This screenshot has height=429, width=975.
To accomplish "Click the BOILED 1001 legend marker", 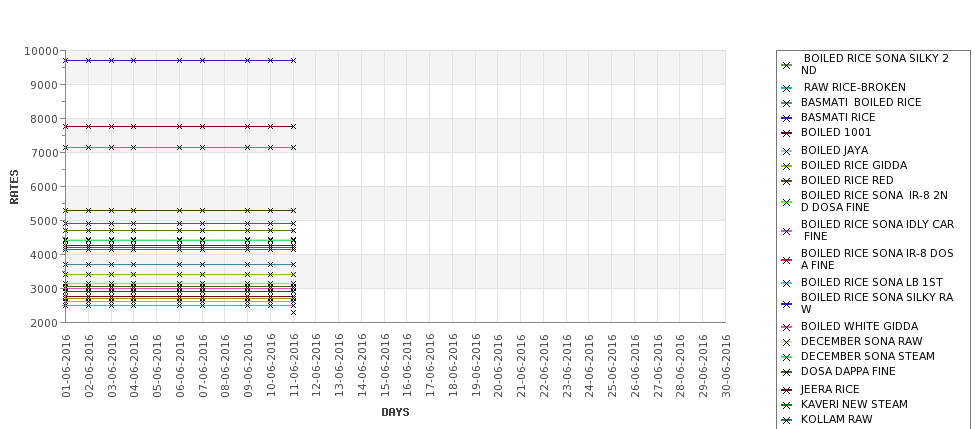I will point(787,133).
